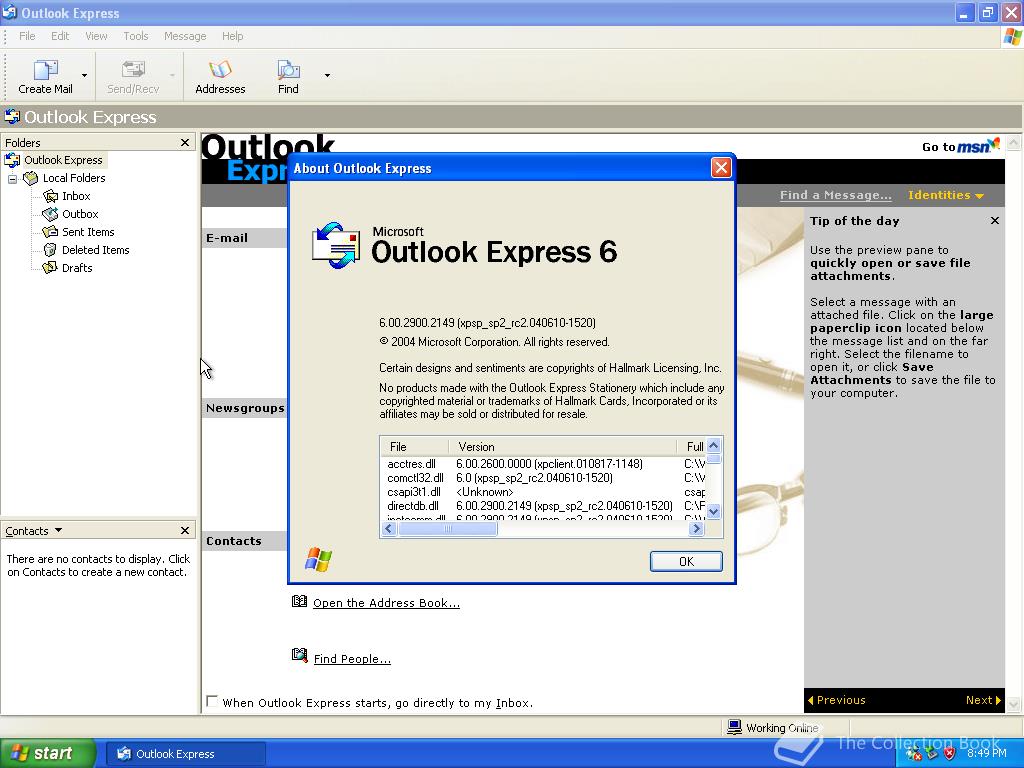Close the Contacts pane
This screenshot has width=1024, height=768.
185,530
